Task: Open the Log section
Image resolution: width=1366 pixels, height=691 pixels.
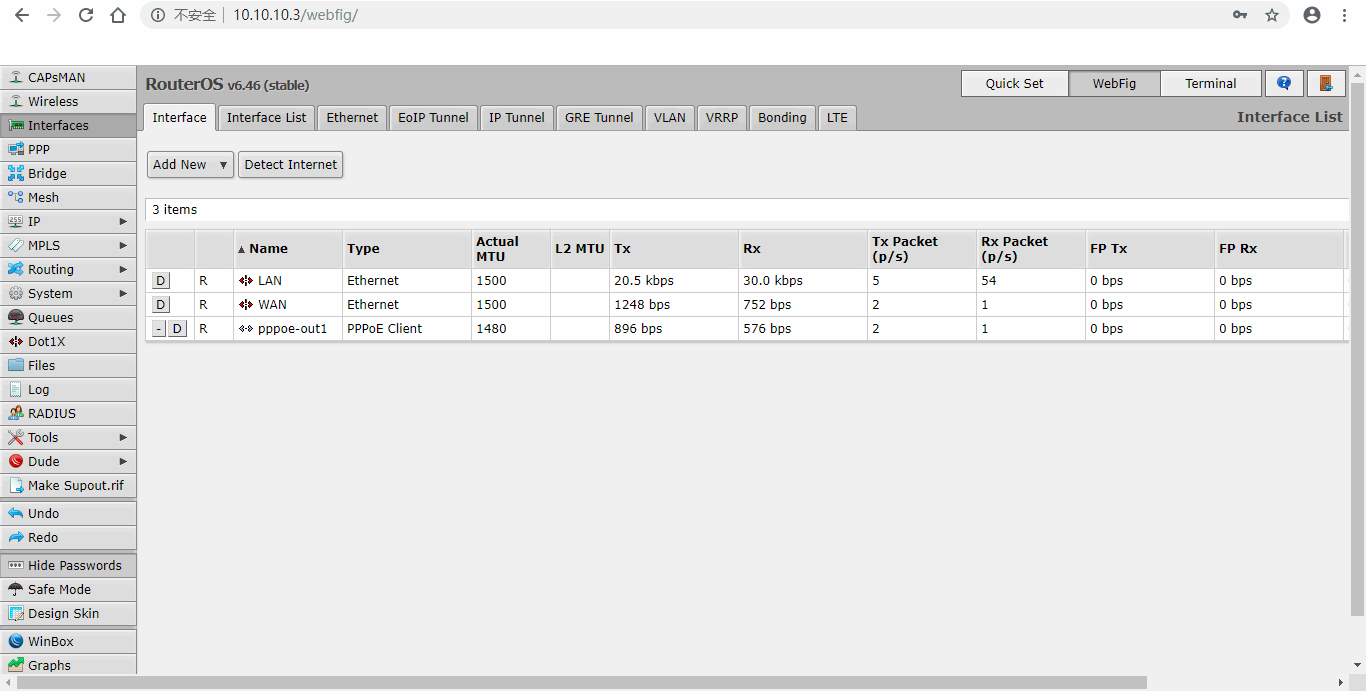Action: [68, 389]
